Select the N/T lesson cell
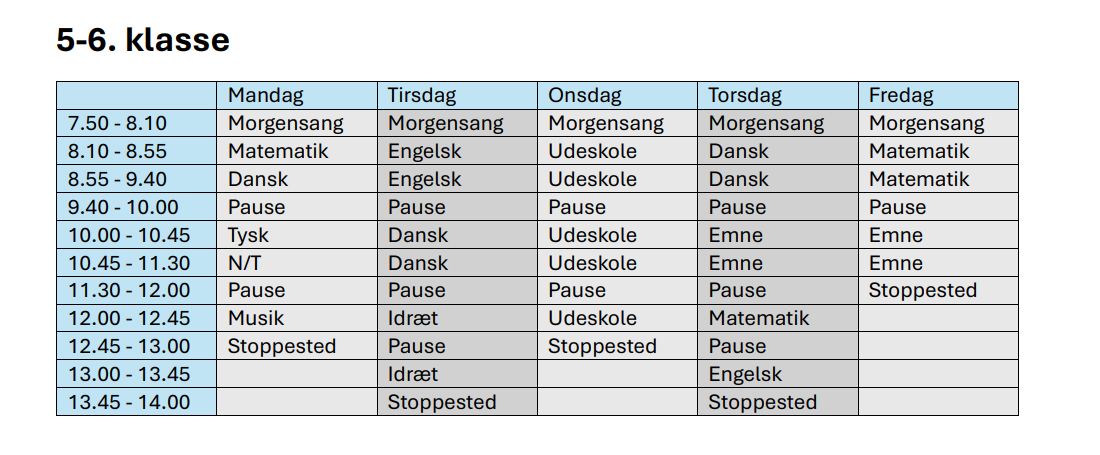Screen dimensions: 1100x455 (296, 264)
